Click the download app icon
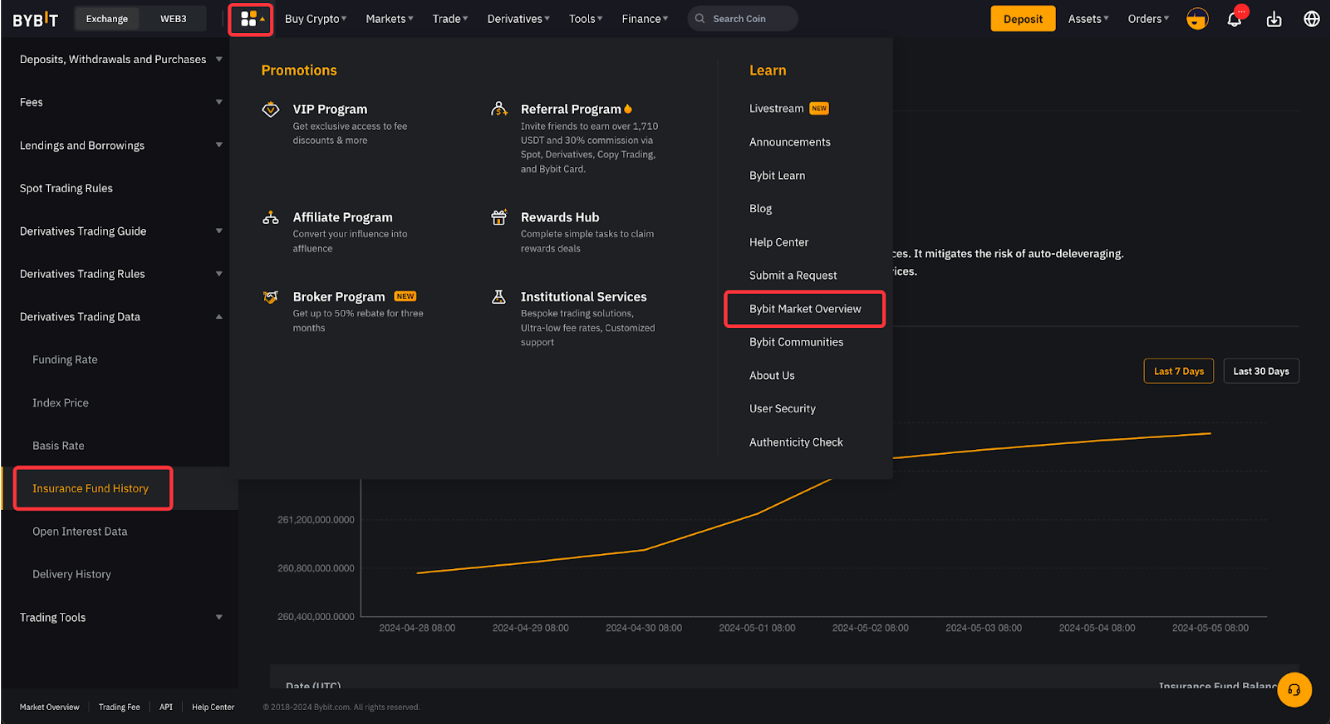Image resolution: width=1330 pixels, height=724 pixels. pyautogui.click(x=1273, y=19)
